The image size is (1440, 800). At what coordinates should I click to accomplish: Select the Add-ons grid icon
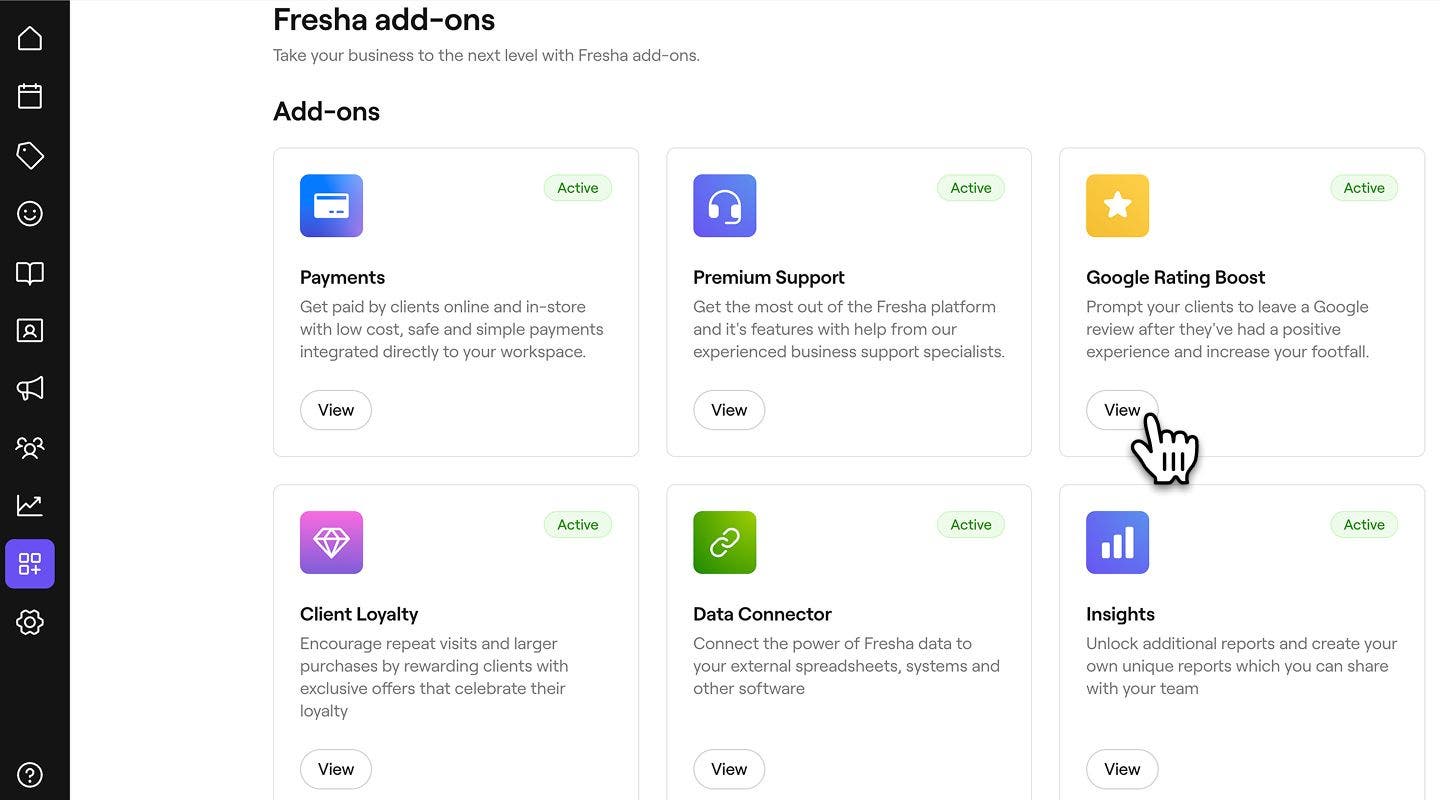click(x=30, y=564)
